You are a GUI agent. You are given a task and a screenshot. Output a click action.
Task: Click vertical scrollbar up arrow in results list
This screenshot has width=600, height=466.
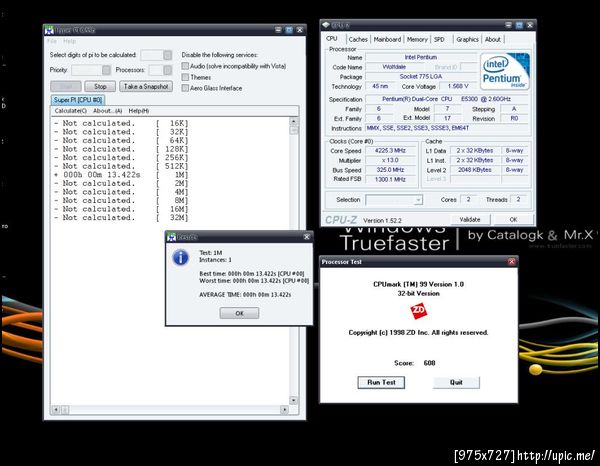tap(293, 121)
